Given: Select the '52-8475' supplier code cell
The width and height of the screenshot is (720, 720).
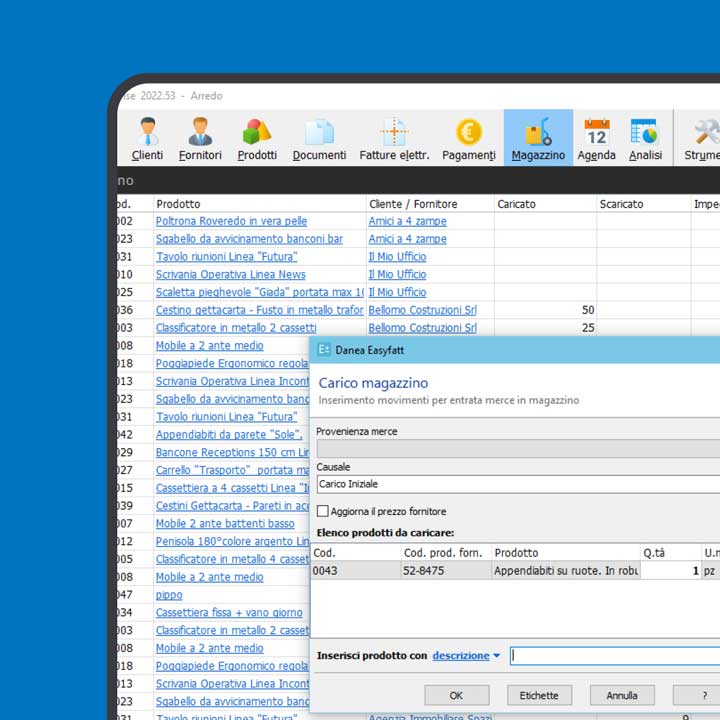Looking at the screenshot, I should (446, 571).
